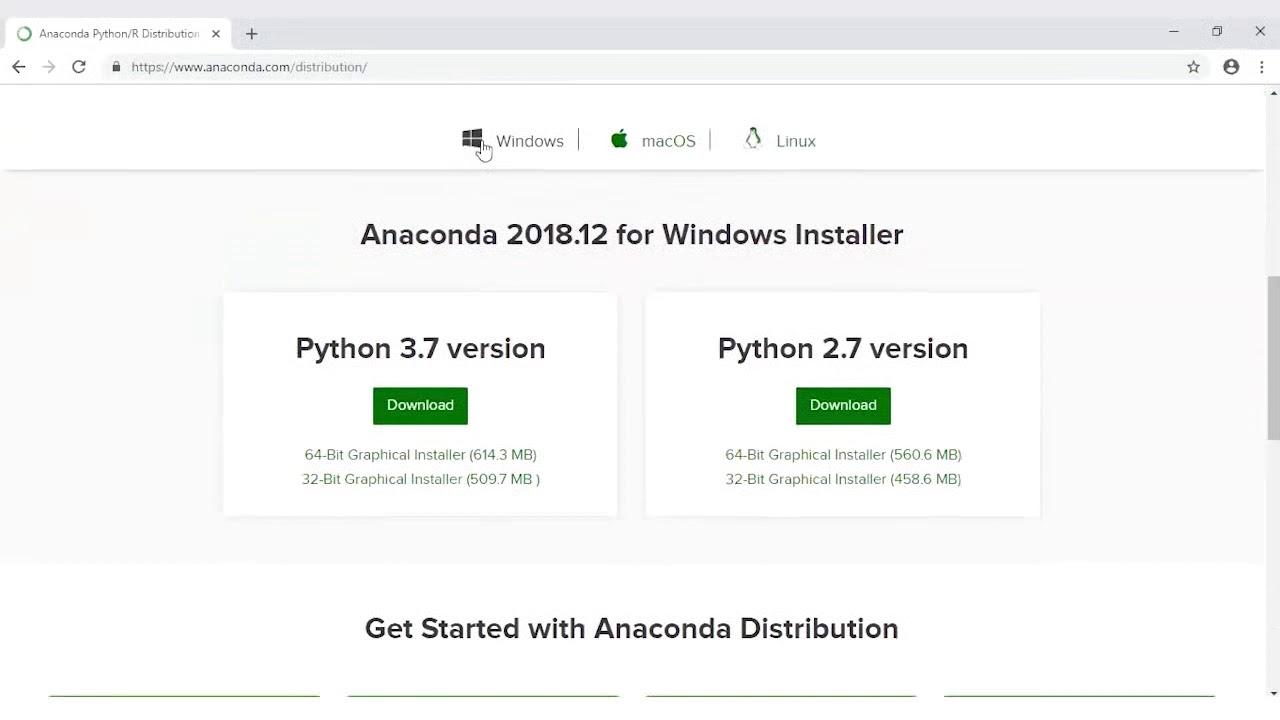Click the padlock site security icon
1280x720 pixels.
pyautogui.click(x=116, y=67)
